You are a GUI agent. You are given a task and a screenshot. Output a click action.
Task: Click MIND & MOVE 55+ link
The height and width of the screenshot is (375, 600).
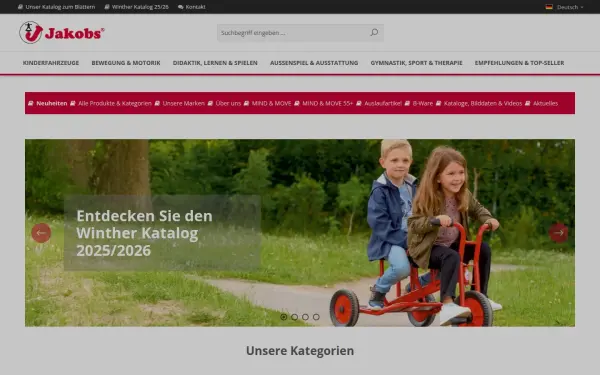pyautogui.click(x=328, y=103)
